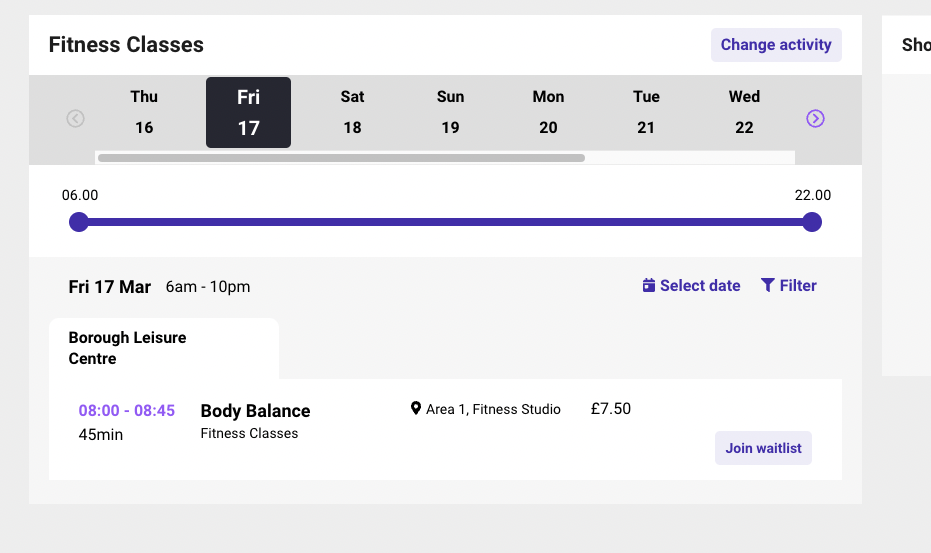Image resolution: width=931 pixels, height=553 pixels.
Task: Click the funnel Filter icon
Action: coord(768,286)
